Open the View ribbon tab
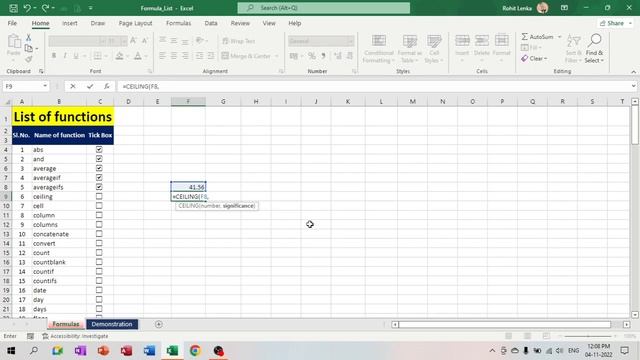The width and height of the screenshot is (640, 360). coord(269,23)
